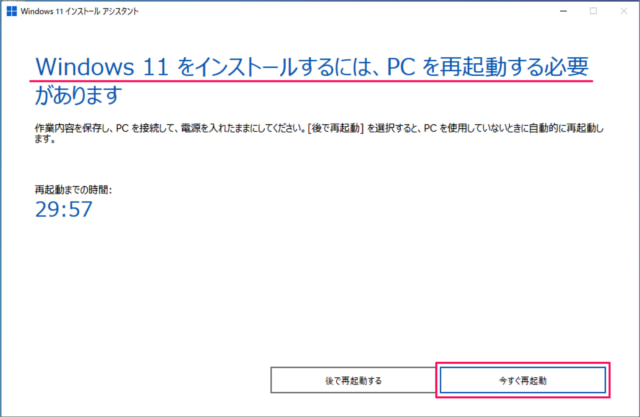
Task: Close the Windows 11 install assistant
Action: tap(624, 11)
